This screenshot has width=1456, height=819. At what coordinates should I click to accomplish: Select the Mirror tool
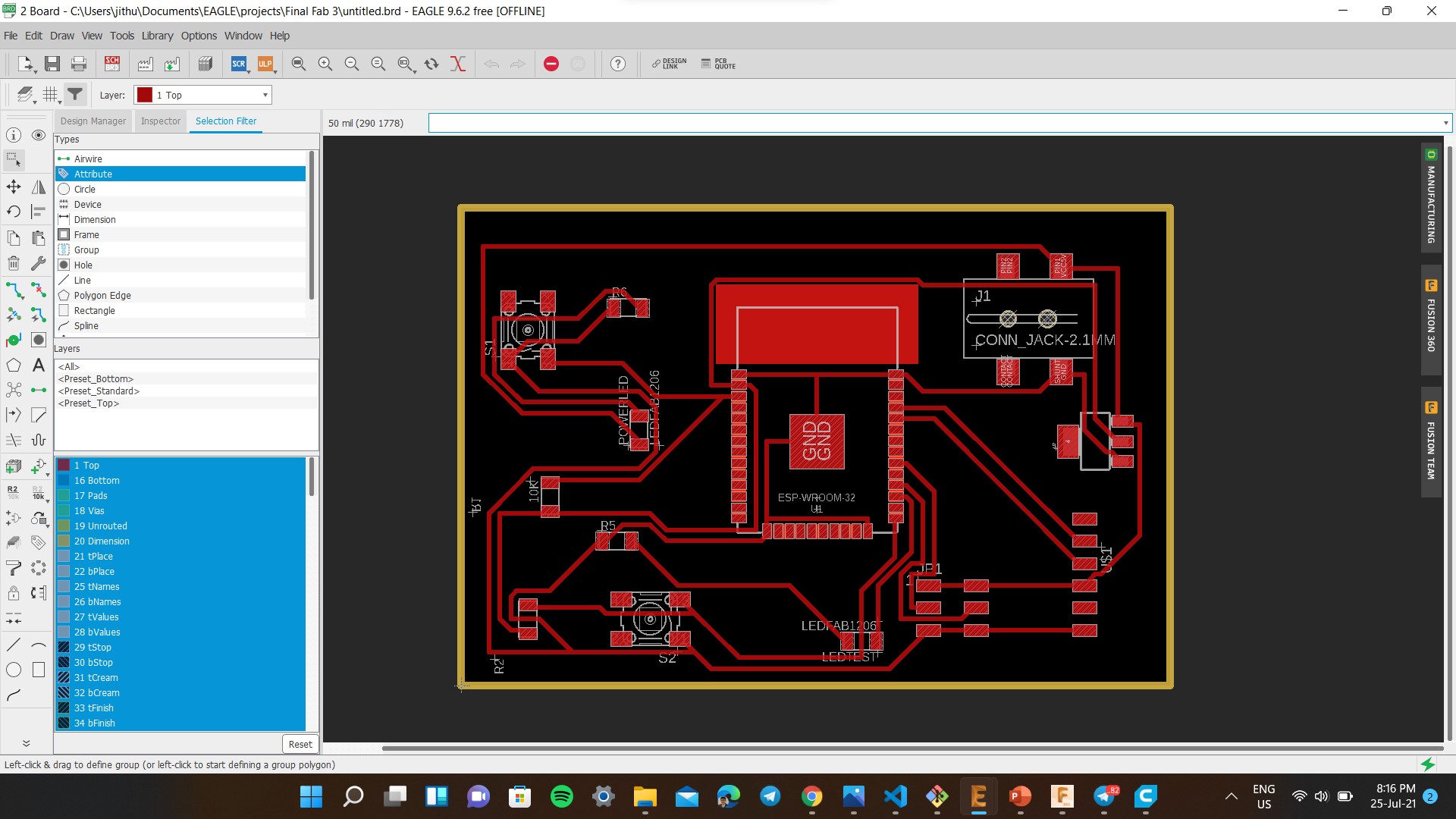point(39,187)
